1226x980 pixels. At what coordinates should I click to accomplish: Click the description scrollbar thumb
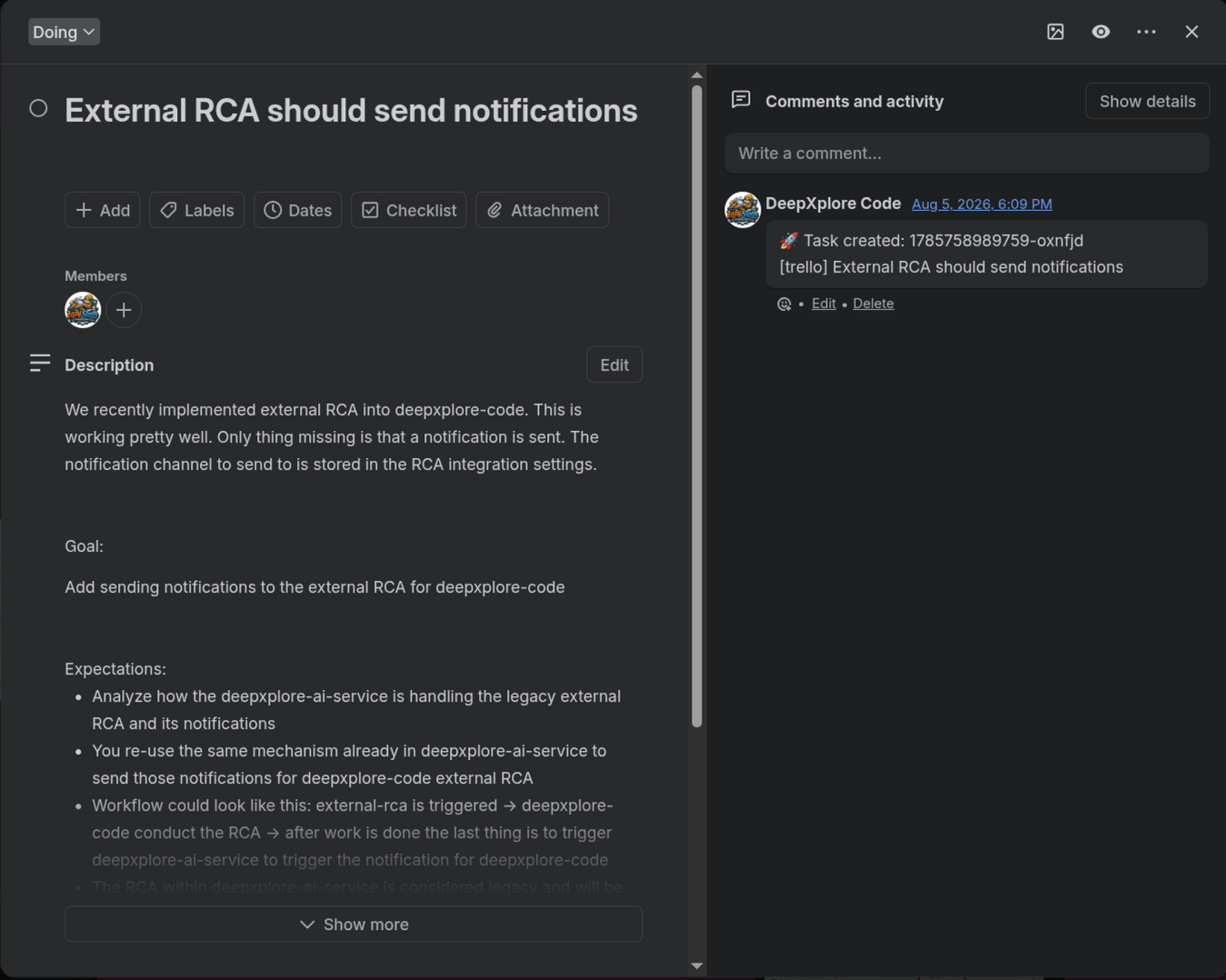697,406
